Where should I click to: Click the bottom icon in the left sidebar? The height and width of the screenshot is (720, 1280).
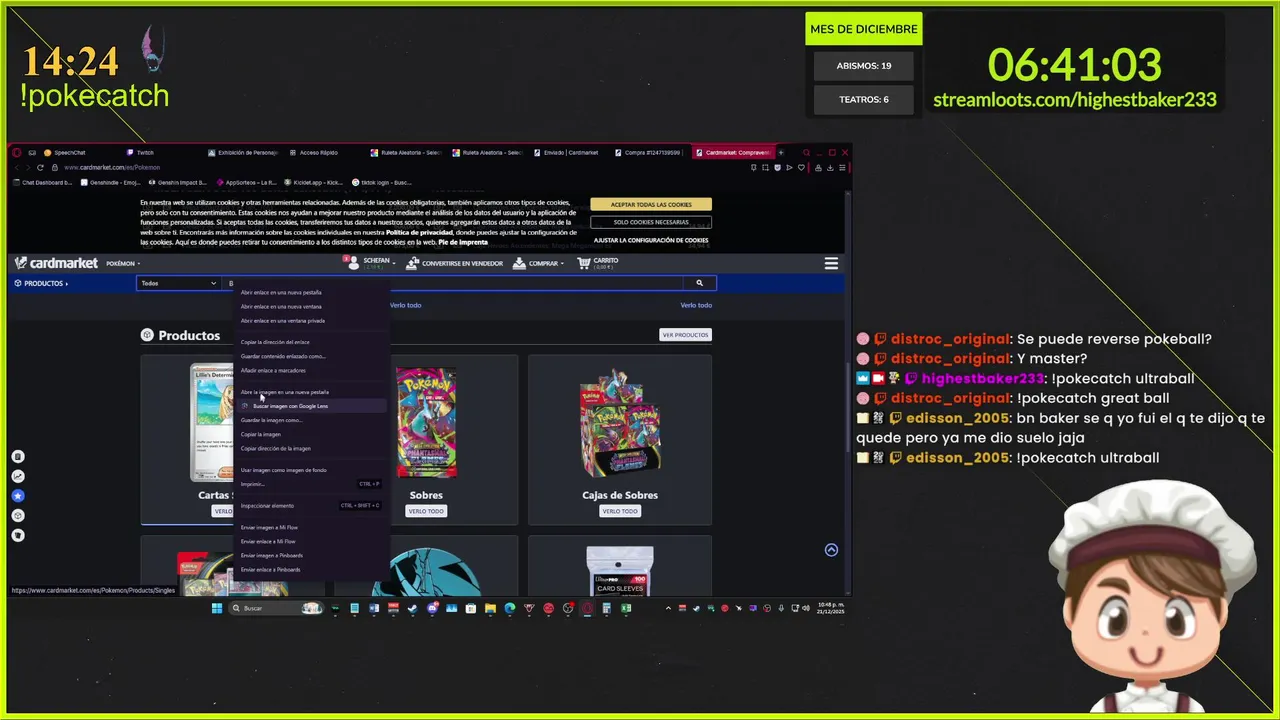17,536
